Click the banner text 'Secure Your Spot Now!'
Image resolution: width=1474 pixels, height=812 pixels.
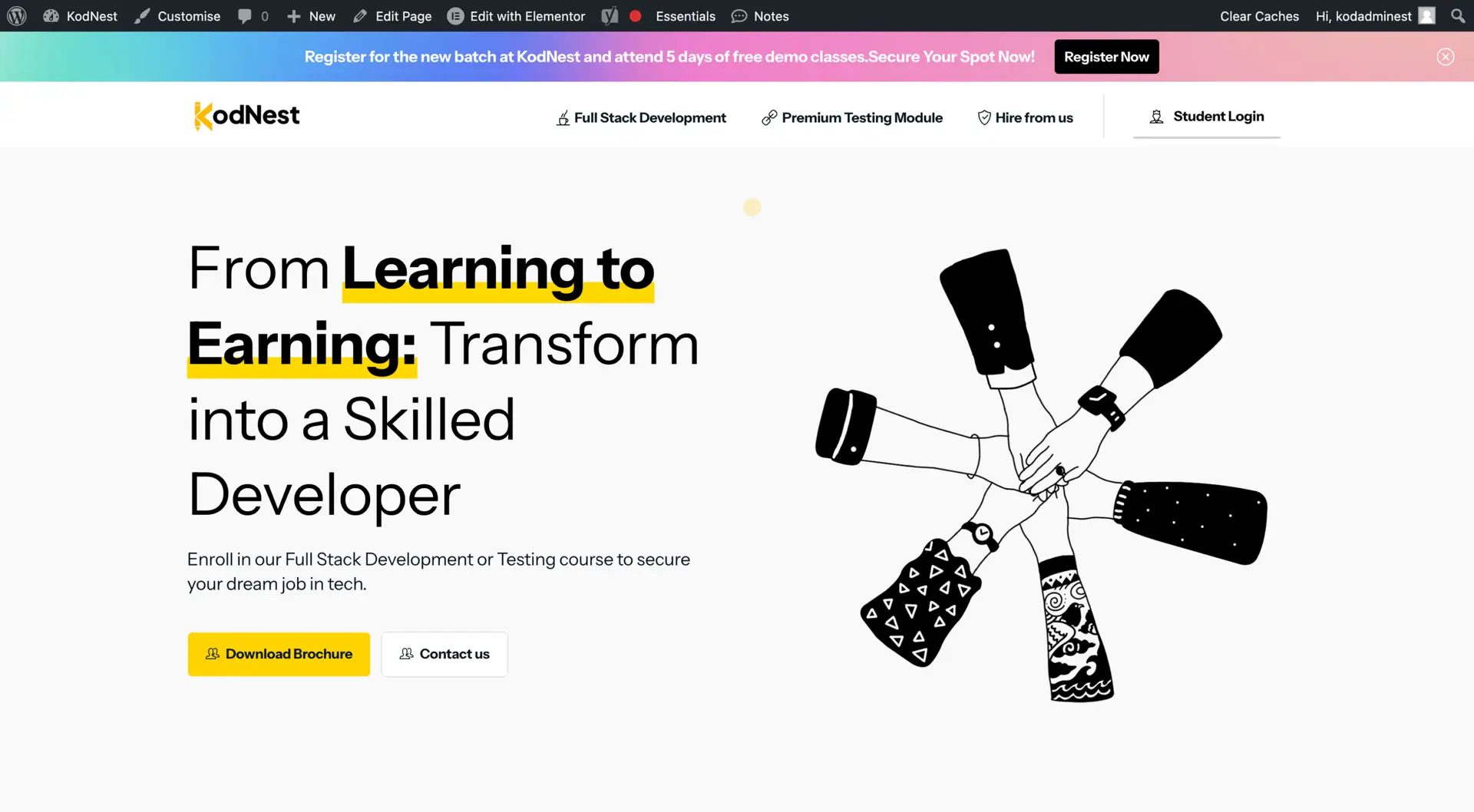coord(951,57)
